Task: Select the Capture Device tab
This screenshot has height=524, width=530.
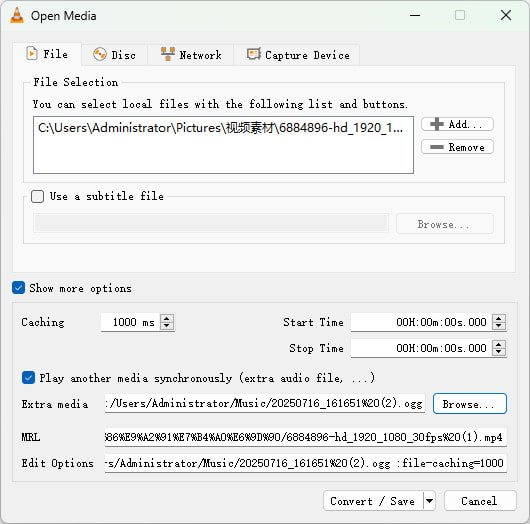Action: coord(297,55)
